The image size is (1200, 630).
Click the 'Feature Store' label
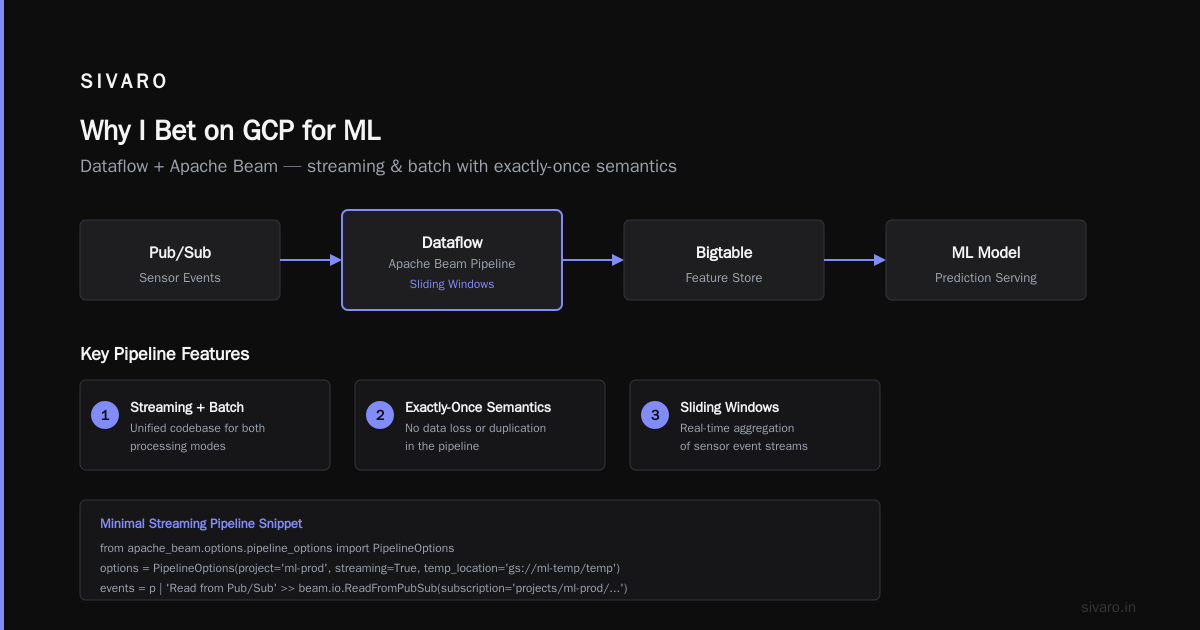point(724,278)
